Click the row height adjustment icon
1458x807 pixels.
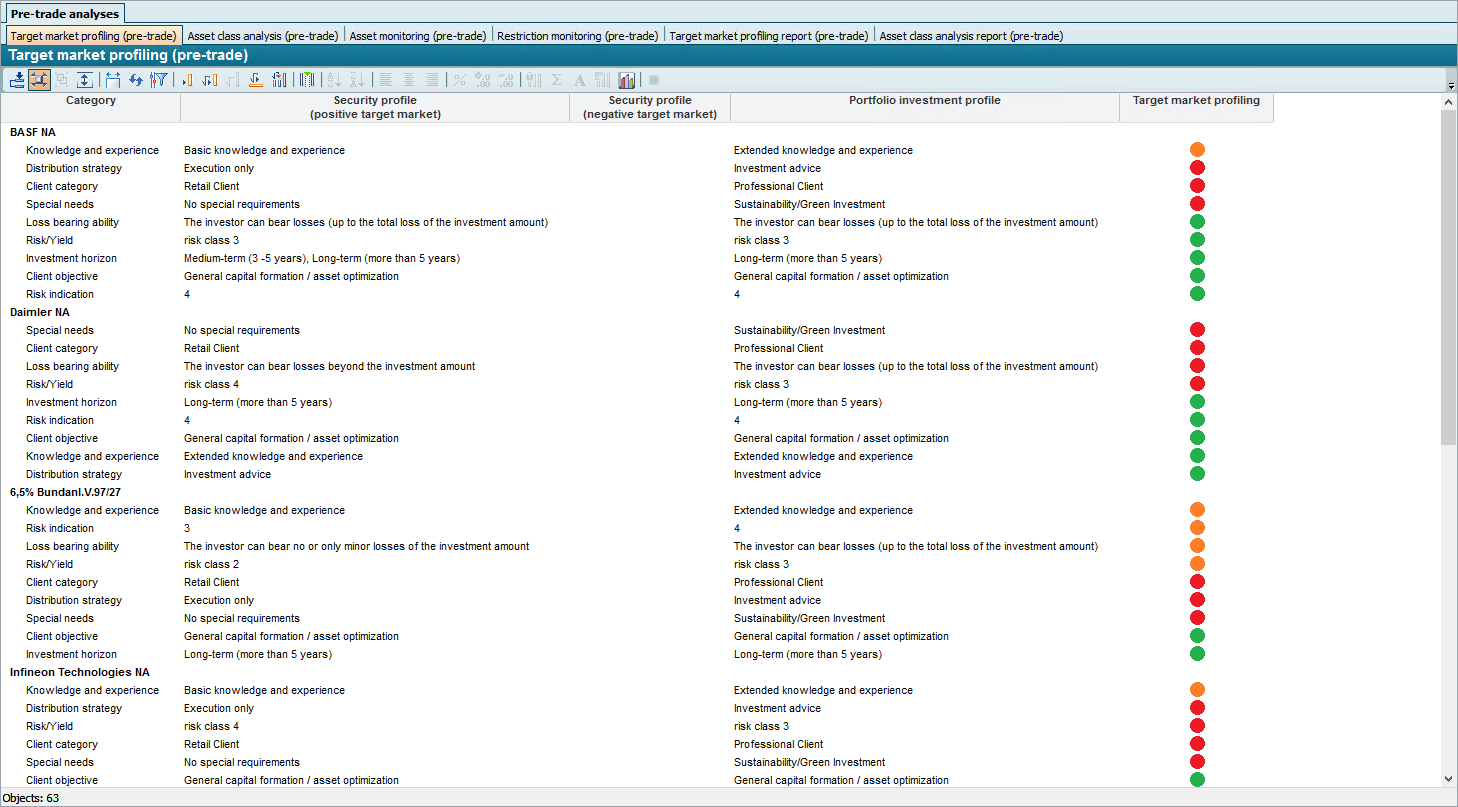[85, 80]
